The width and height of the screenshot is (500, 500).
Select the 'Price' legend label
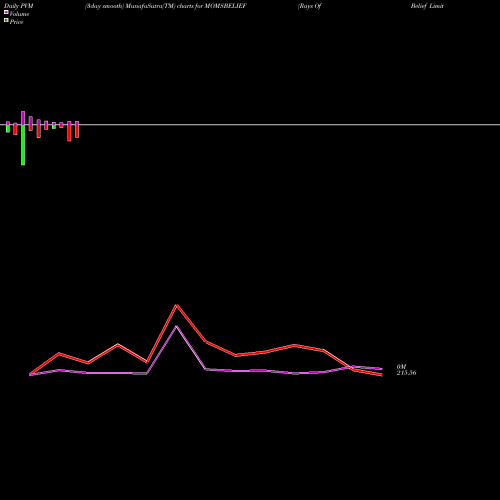[16, 22]
